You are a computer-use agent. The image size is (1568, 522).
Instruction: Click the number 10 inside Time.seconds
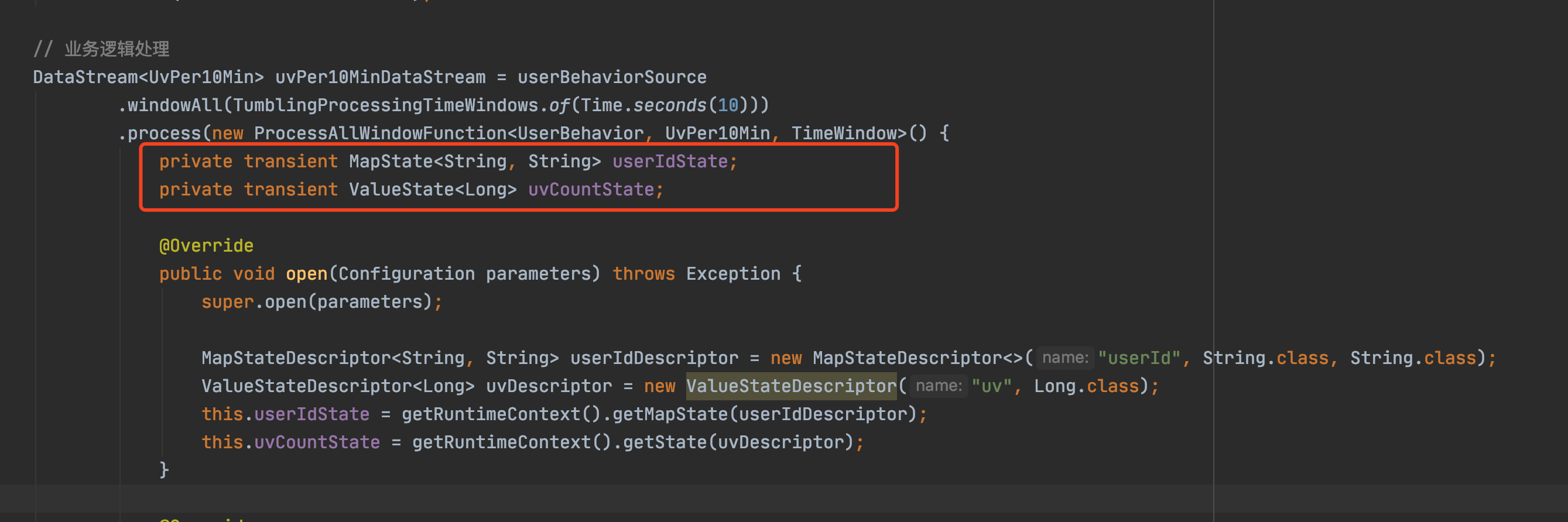(727, 105)
